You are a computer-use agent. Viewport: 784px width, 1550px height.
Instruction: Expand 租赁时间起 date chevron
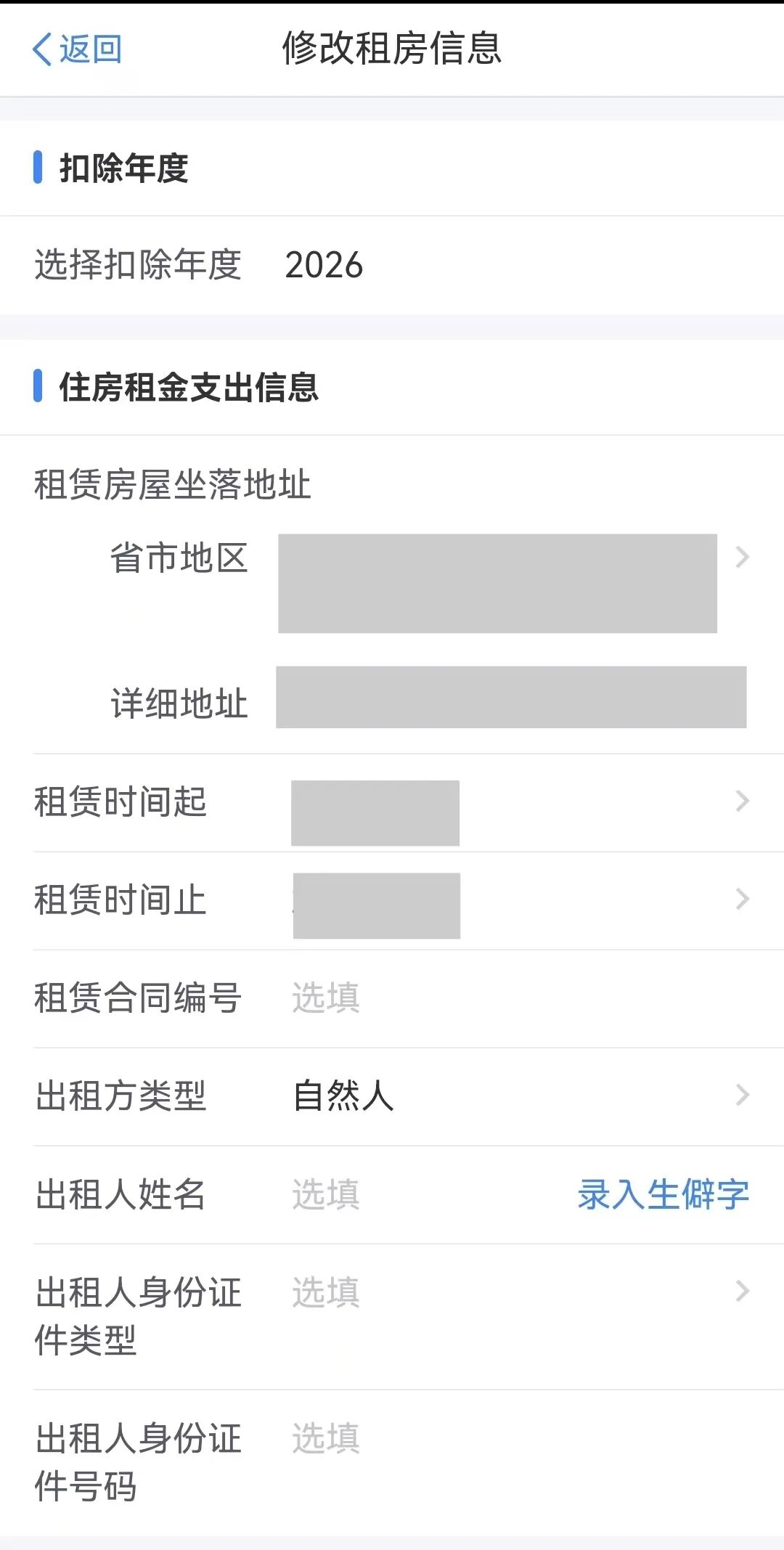pos(742,801)
